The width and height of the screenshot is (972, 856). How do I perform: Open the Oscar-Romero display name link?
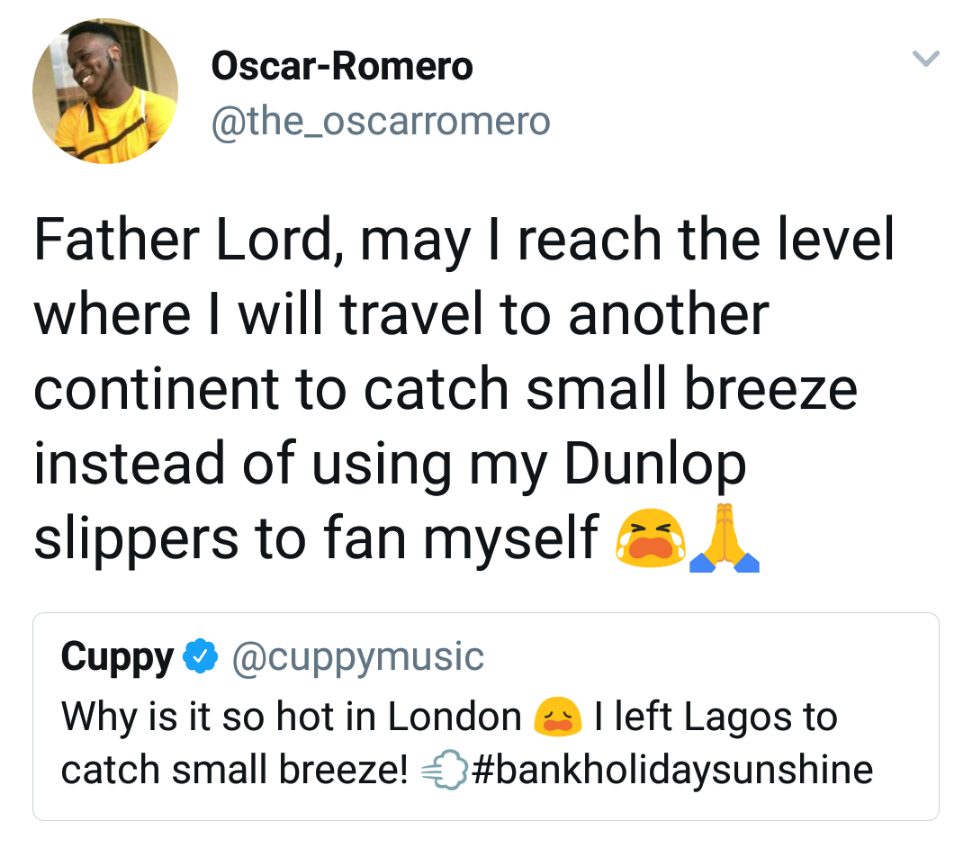pyautogui.click(x=342, y=67)
